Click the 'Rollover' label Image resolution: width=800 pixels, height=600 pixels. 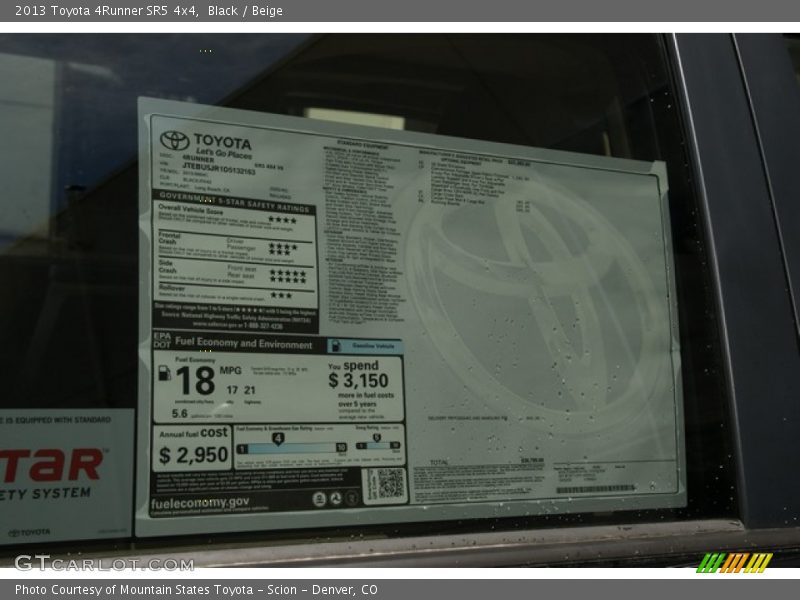click(x=171, y=288)
